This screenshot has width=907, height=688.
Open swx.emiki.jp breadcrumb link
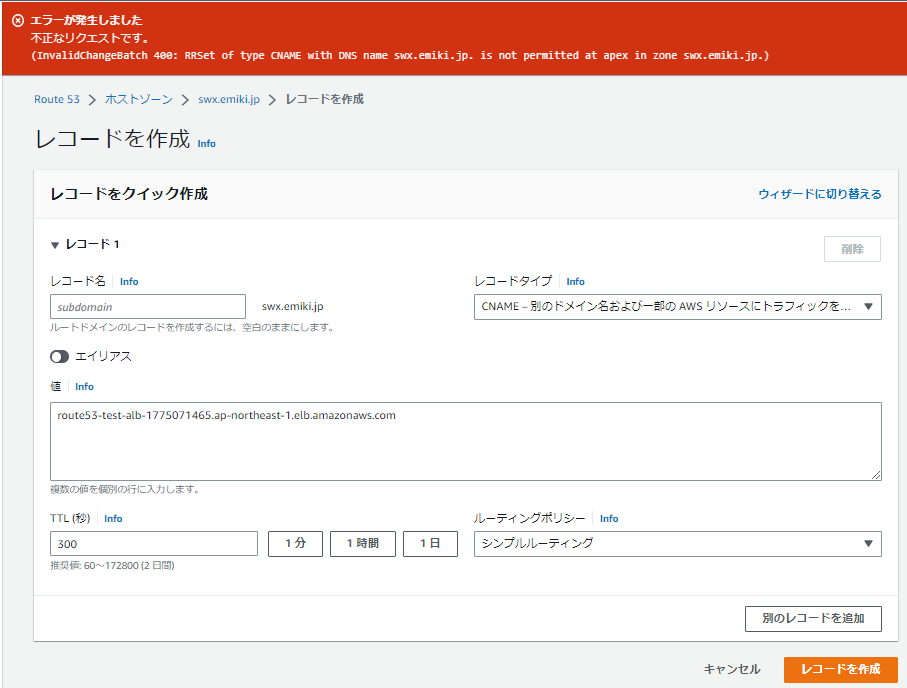click(228, 99)
